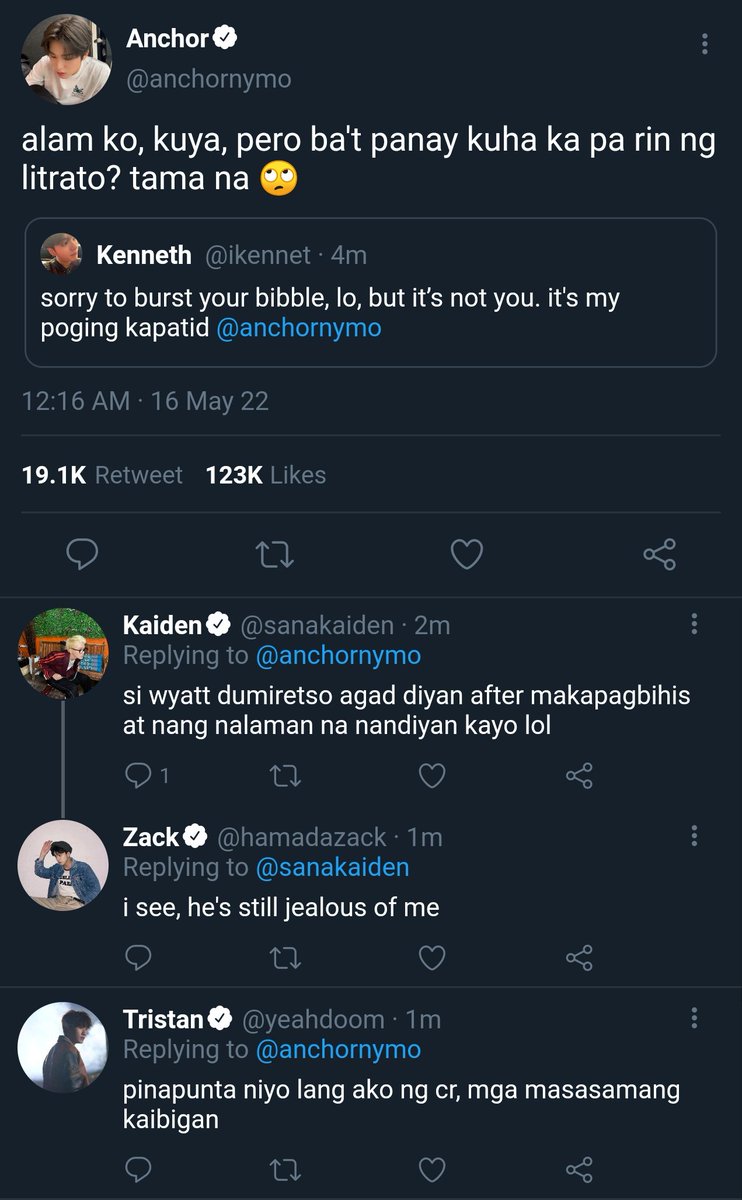The width and height of the screenshot is (742, 1200).
Task: Like Zack's reply about being jealous
Action: [431, 958]
